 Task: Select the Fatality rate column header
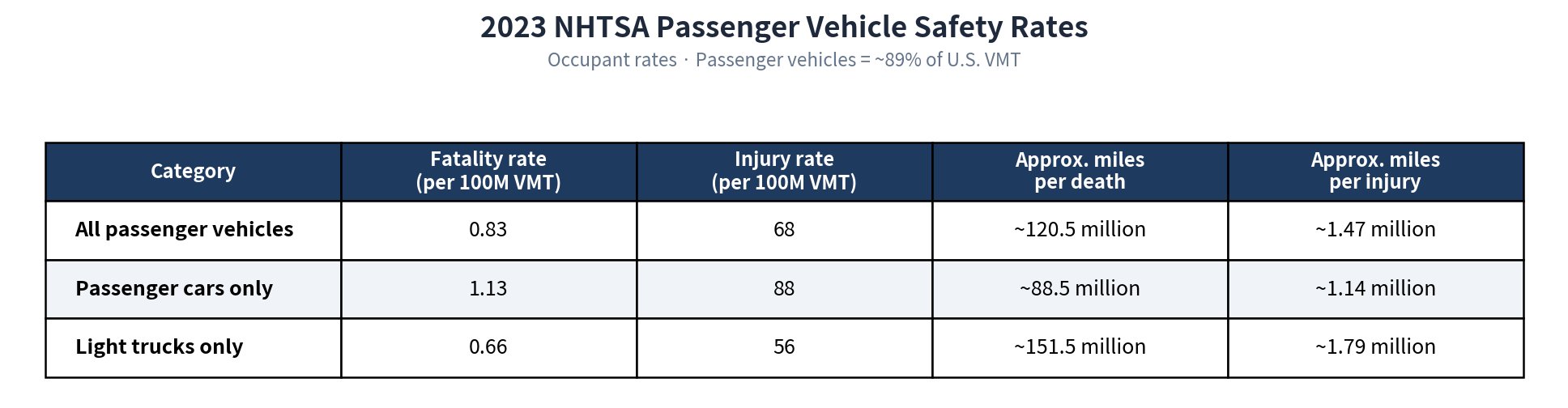(x=488, y=172)
